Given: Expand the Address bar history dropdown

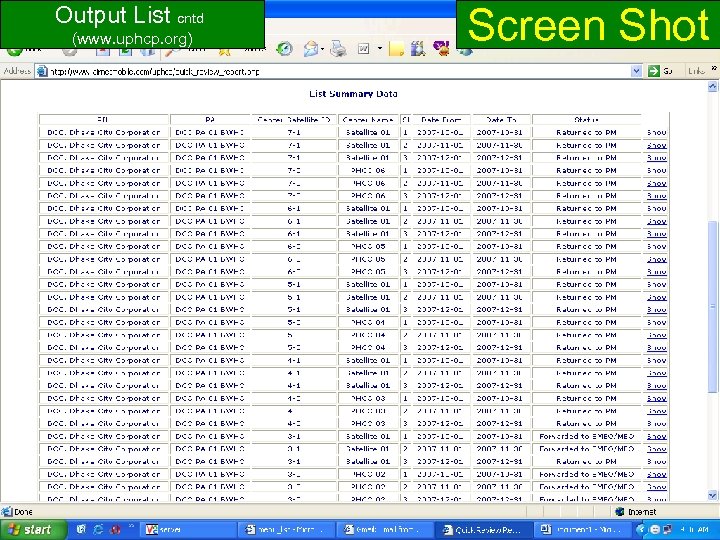Looking at the screenshot, I should point(636,71).
